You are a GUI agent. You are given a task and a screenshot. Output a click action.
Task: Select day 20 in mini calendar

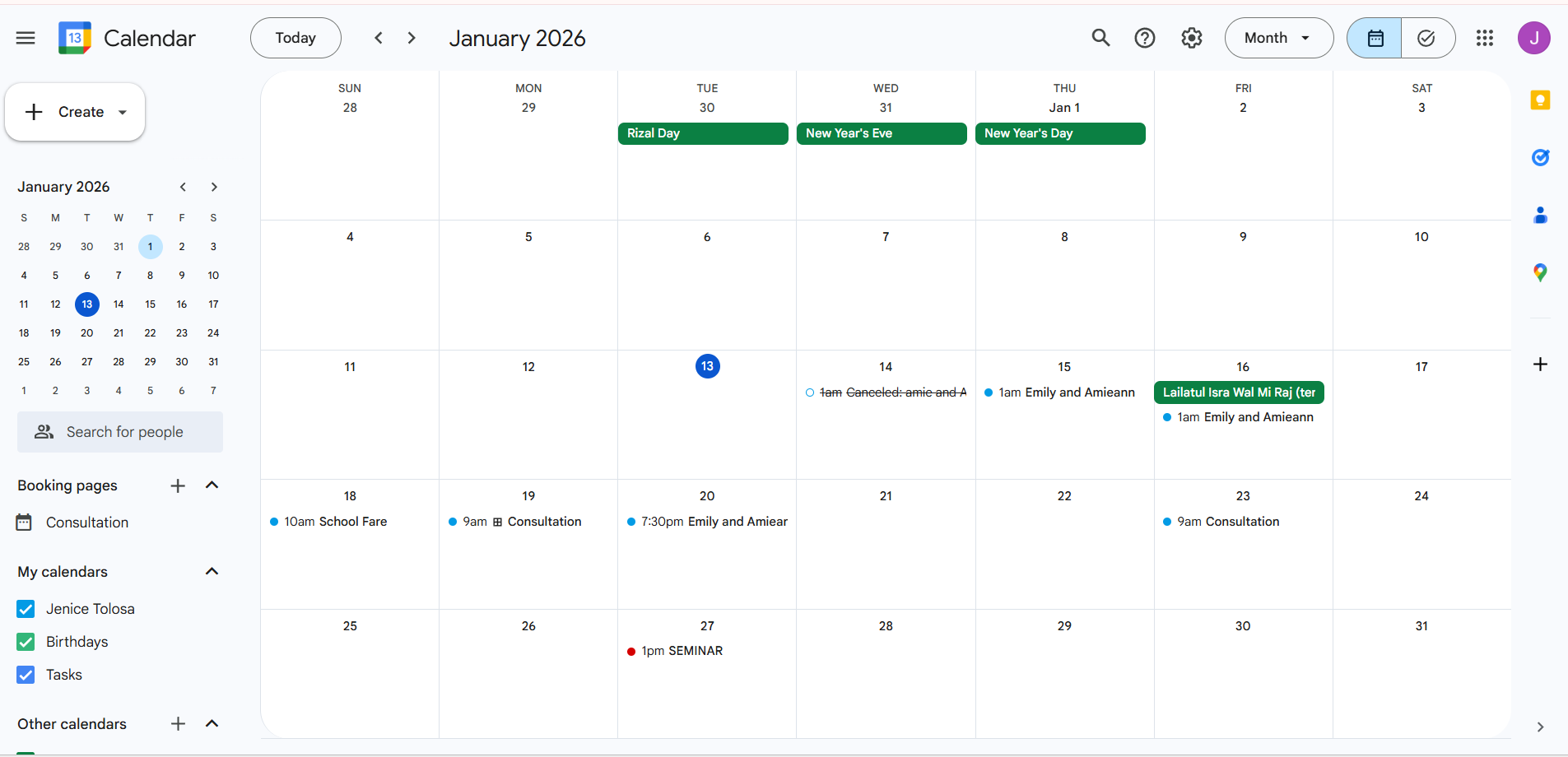87,333
